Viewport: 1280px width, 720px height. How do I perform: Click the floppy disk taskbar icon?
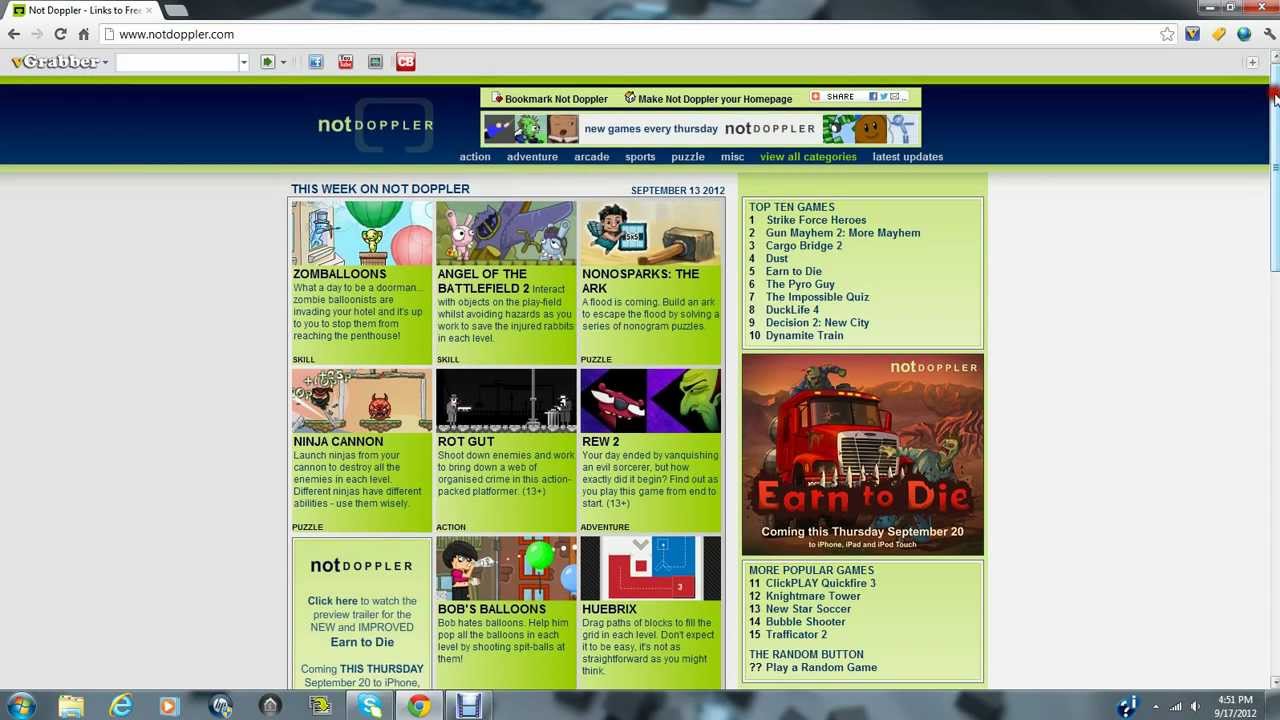coord(469,706)
